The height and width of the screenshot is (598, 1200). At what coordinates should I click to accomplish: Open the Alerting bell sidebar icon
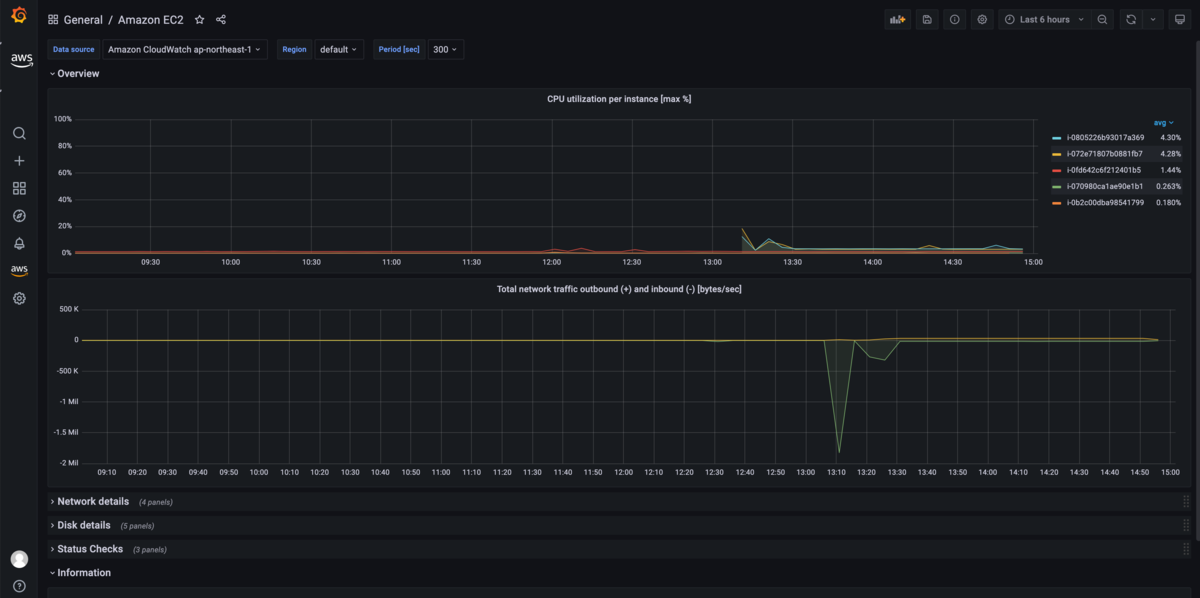[19, 243]
